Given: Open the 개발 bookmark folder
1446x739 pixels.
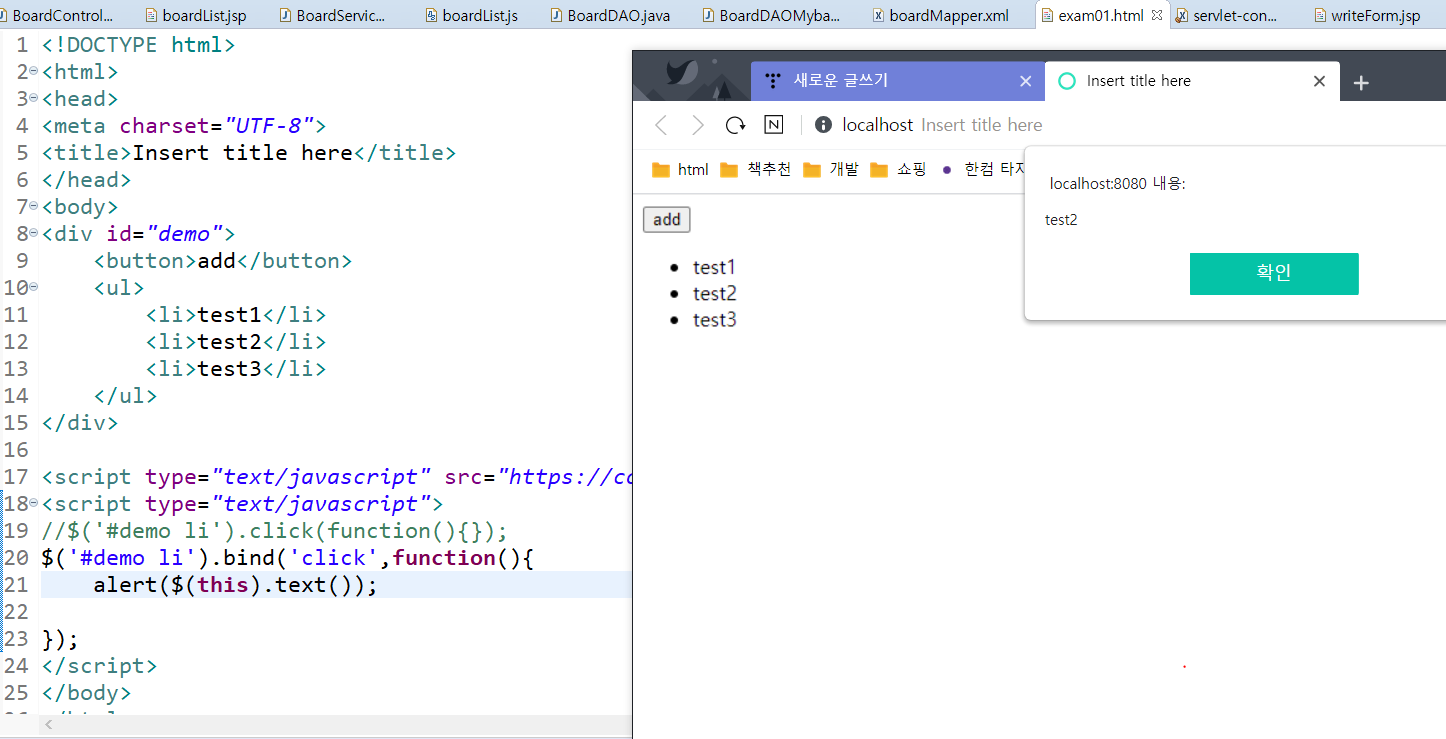Looking at the screenshot, I should [831, 170].
